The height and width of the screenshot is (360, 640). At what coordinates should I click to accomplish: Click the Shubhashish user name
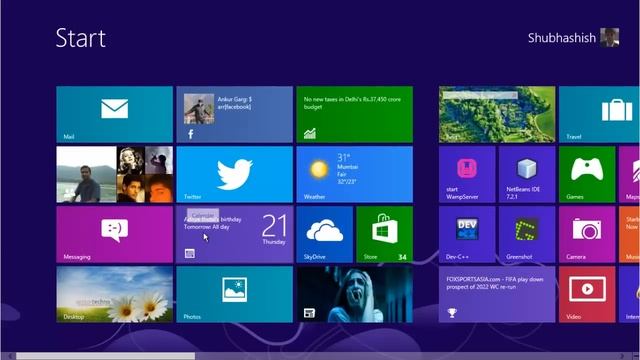click(562, 38)
